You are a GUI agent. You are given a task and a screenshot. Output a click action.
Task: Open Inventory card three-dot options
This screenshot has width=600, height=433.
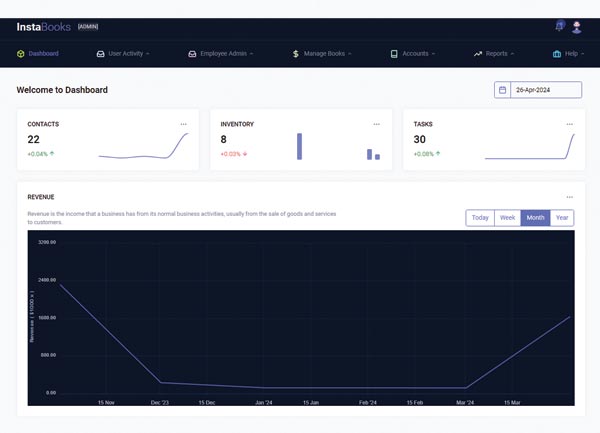(x=376, y=124)
